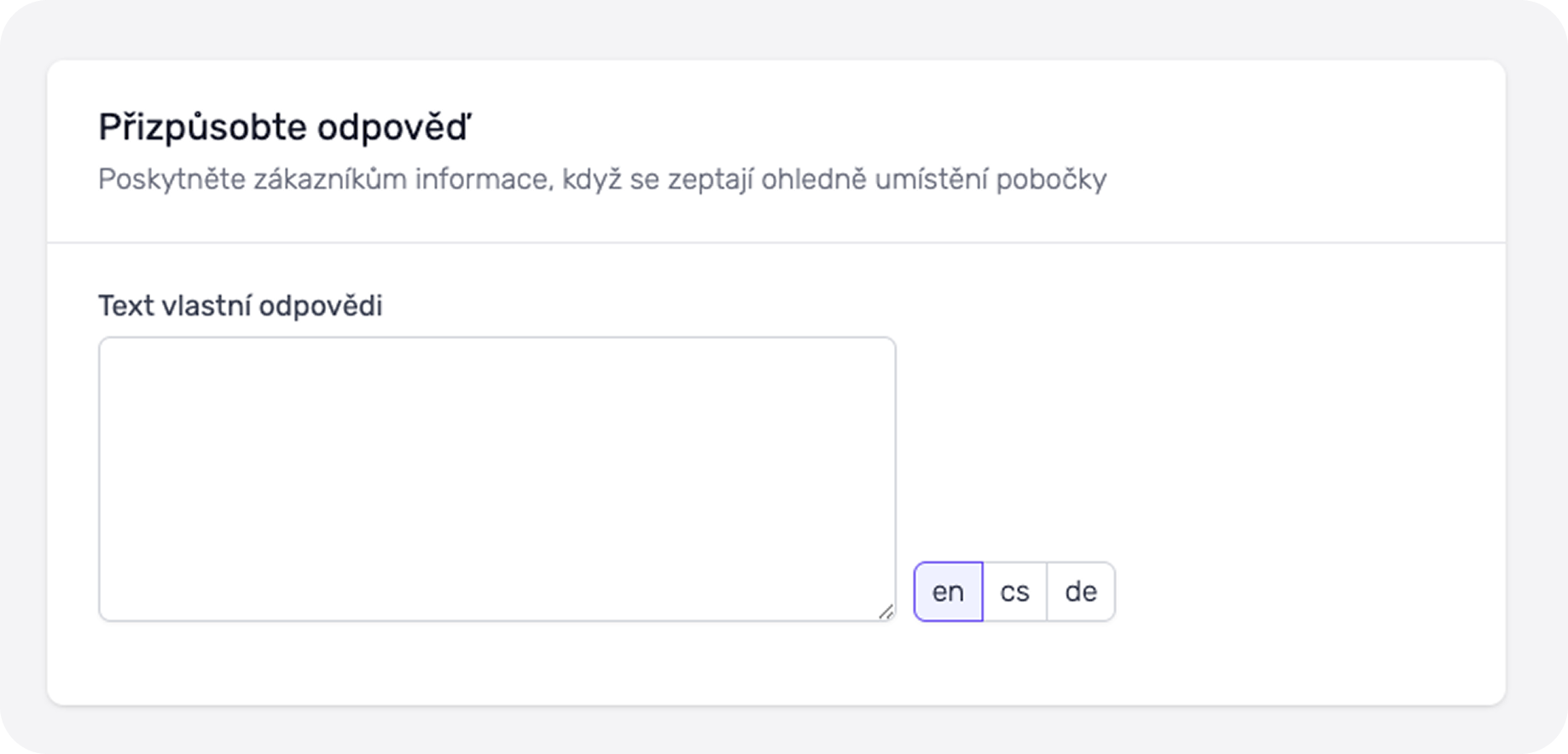Grab the resize grip of the textarea
This screenshot has width=1568, height=754.
pos(886,611)
